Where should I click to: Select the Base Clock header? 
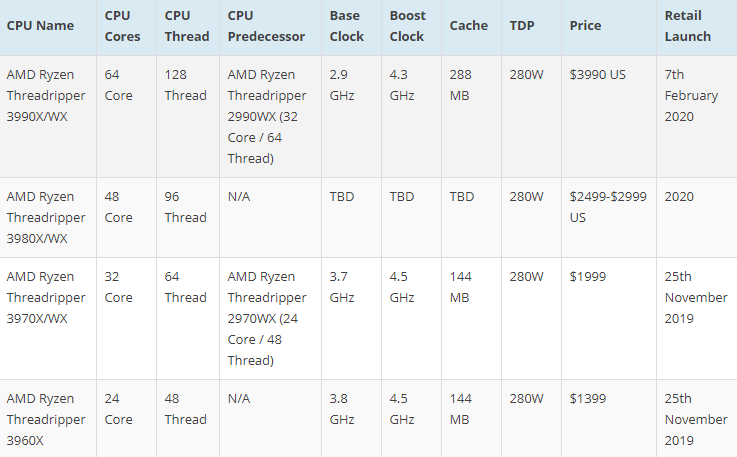click(x=352, y=27)
